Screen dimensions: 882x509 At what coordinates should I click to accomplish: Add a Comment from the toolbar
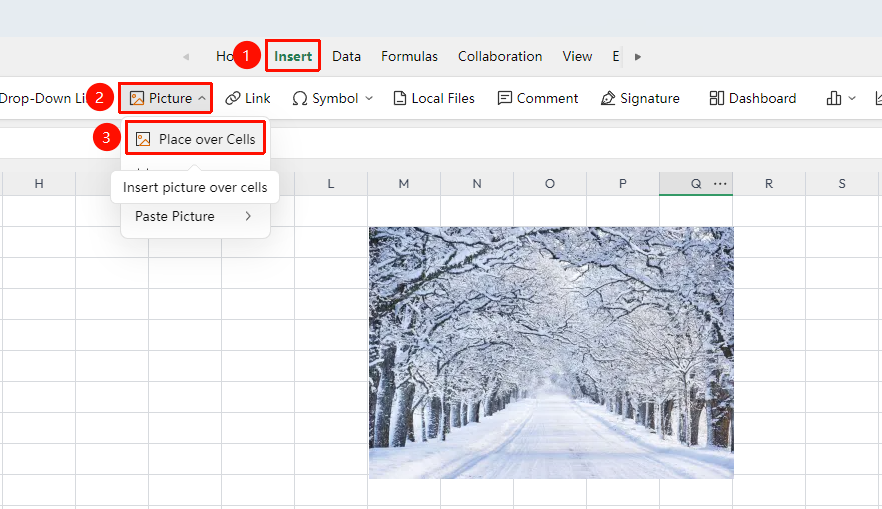click(538, 98)
